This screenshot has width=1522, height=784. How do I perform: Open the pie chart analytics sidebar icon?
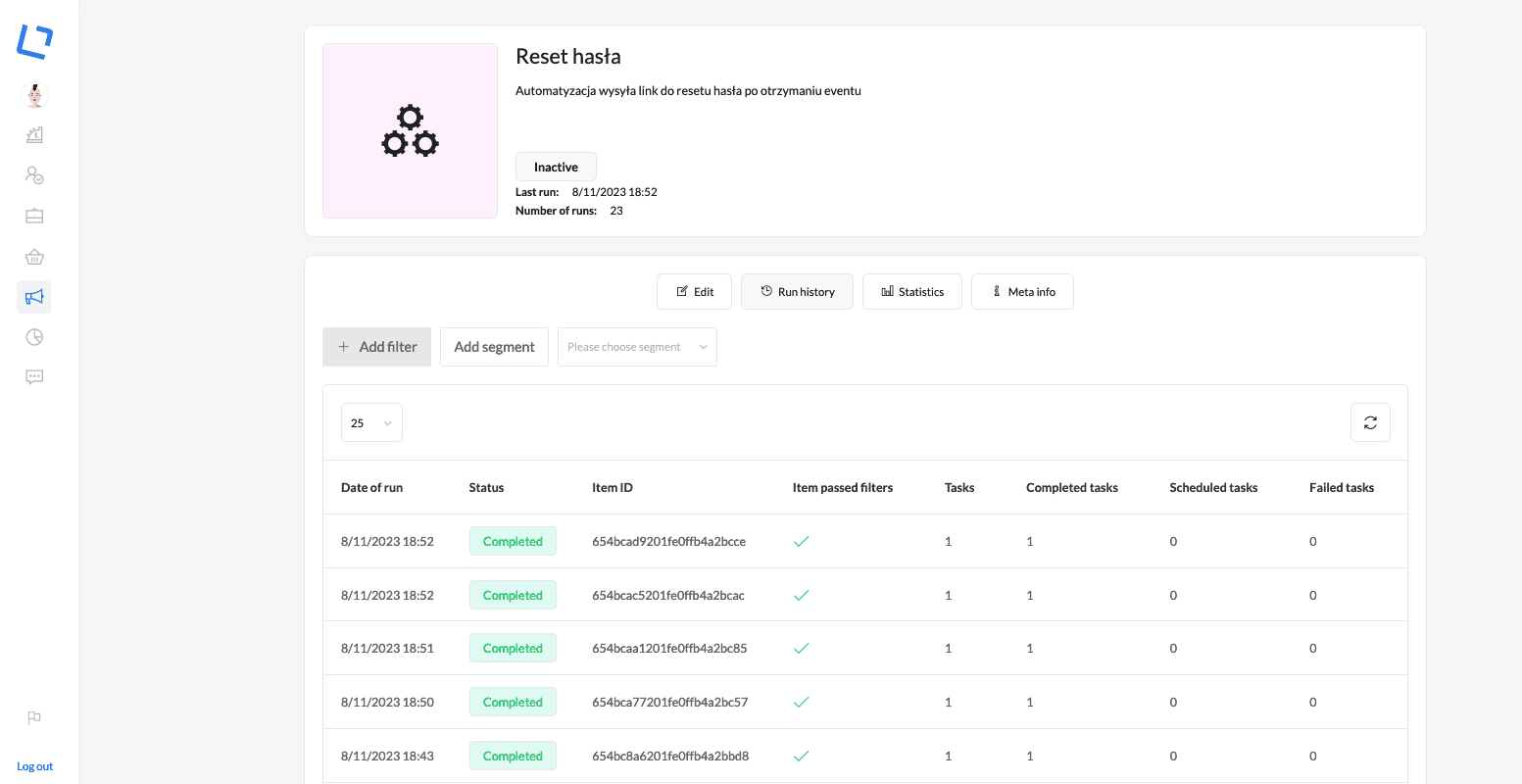tap(34, 337)
